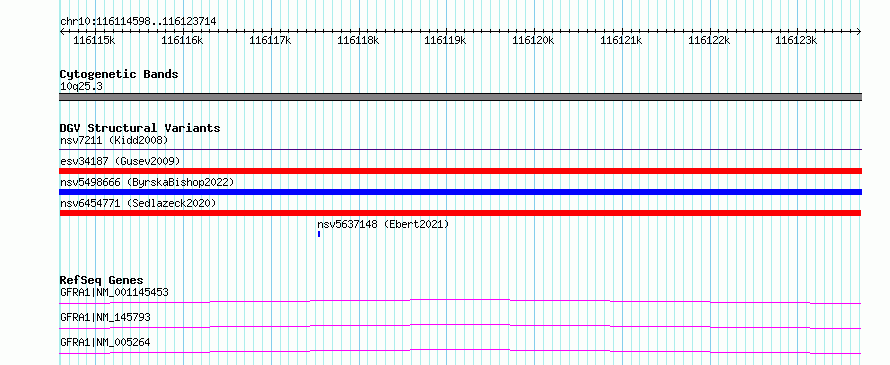Select the DGV Structural Variants track title
The image size is (890, 365).
point(140,128)
